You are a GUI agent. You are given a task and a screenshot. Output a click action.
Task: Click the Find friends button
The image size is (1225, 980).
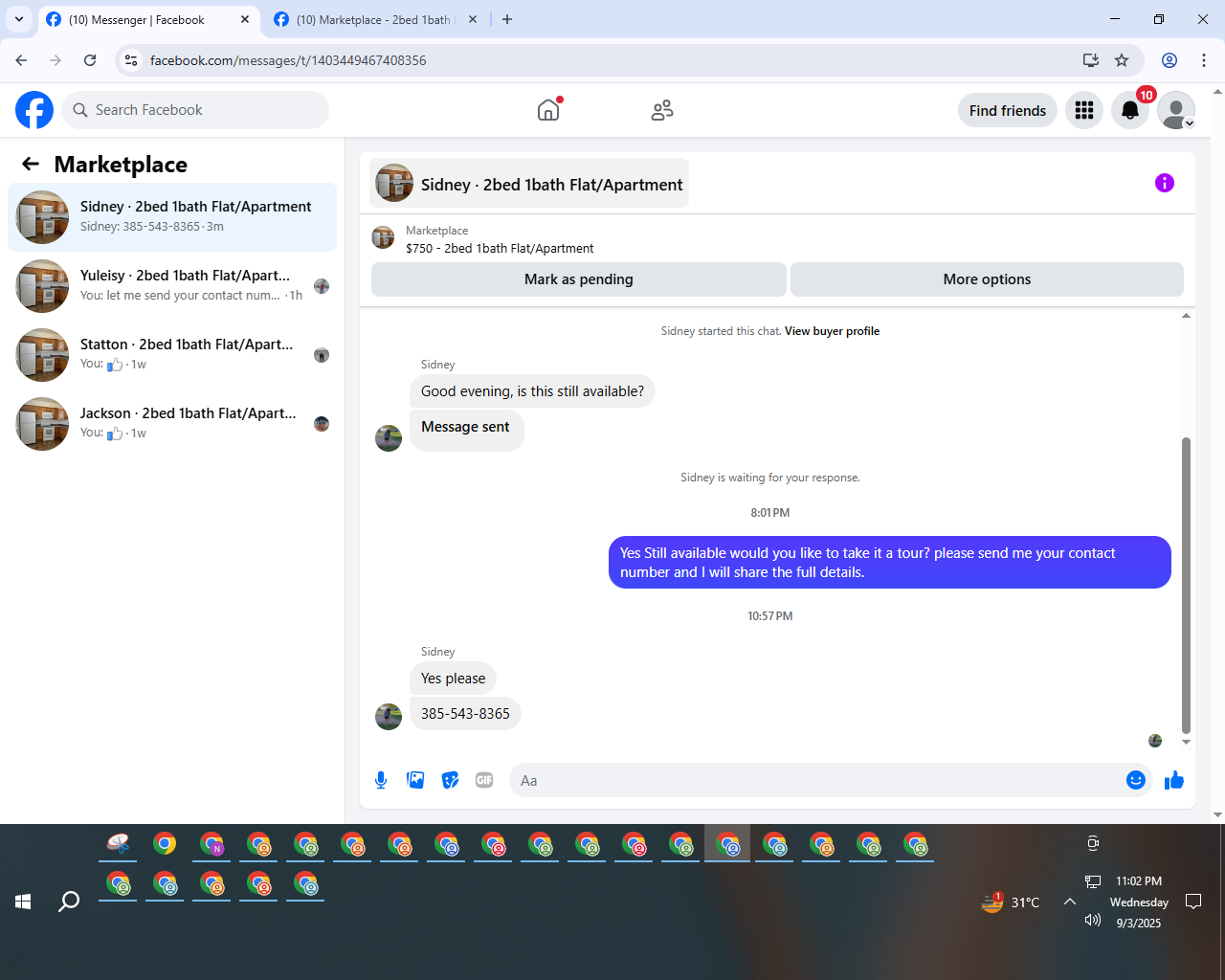coord(1008,110)
